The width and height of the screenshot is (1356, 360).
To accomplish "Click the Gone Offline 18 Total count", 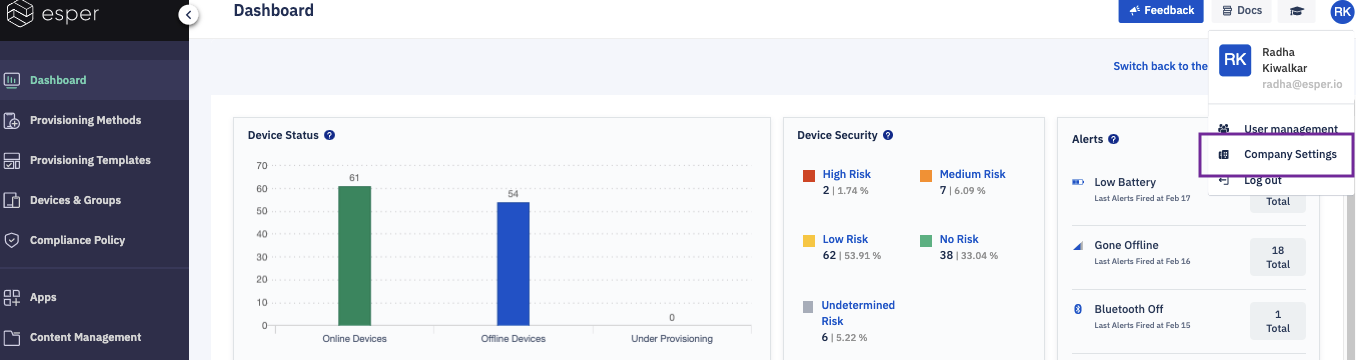I will tap(1278, 257).
